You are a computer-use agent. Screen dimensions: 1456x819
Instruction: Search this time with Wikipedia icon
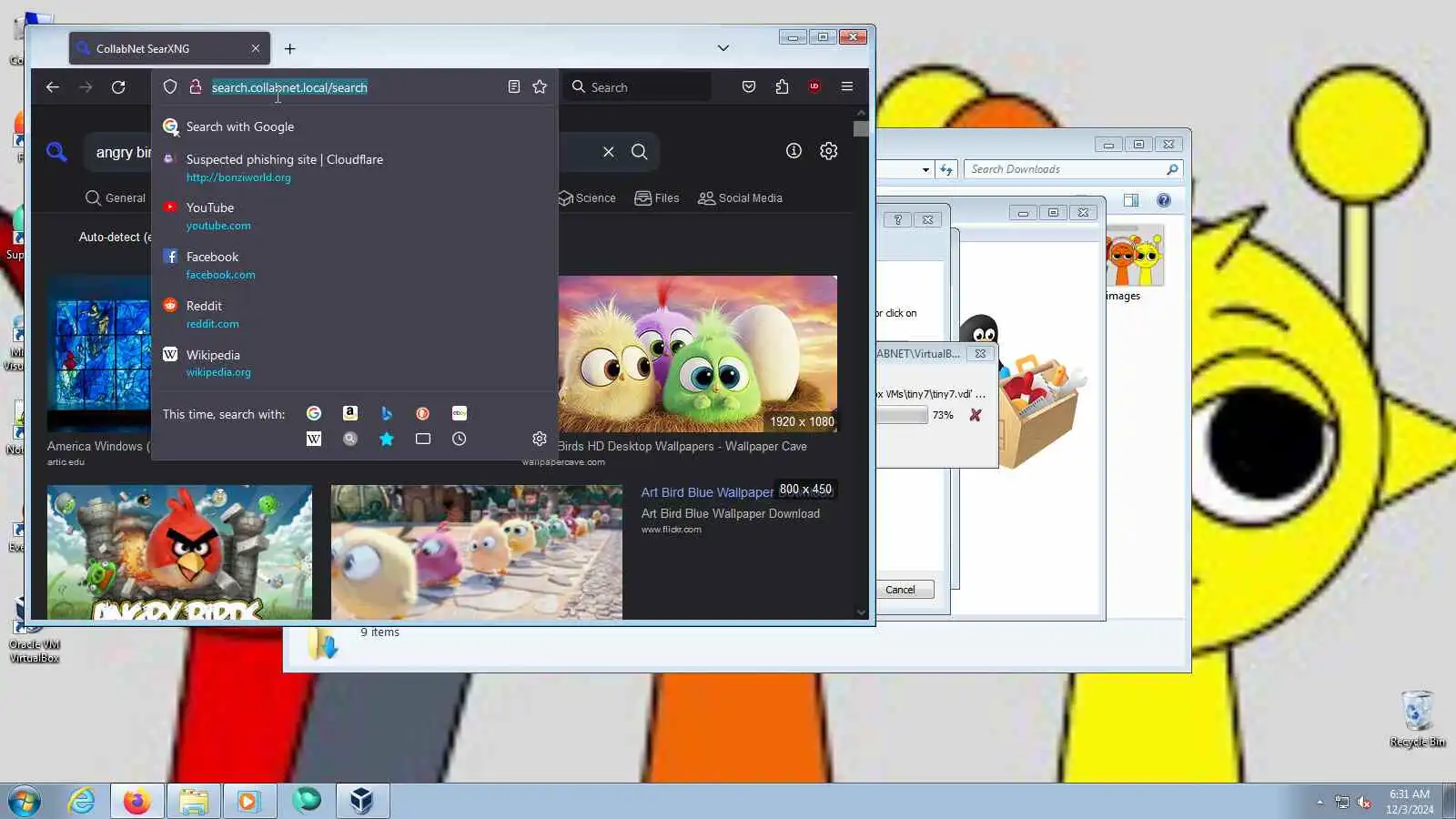pyautogui.click(x=314, y=439)
